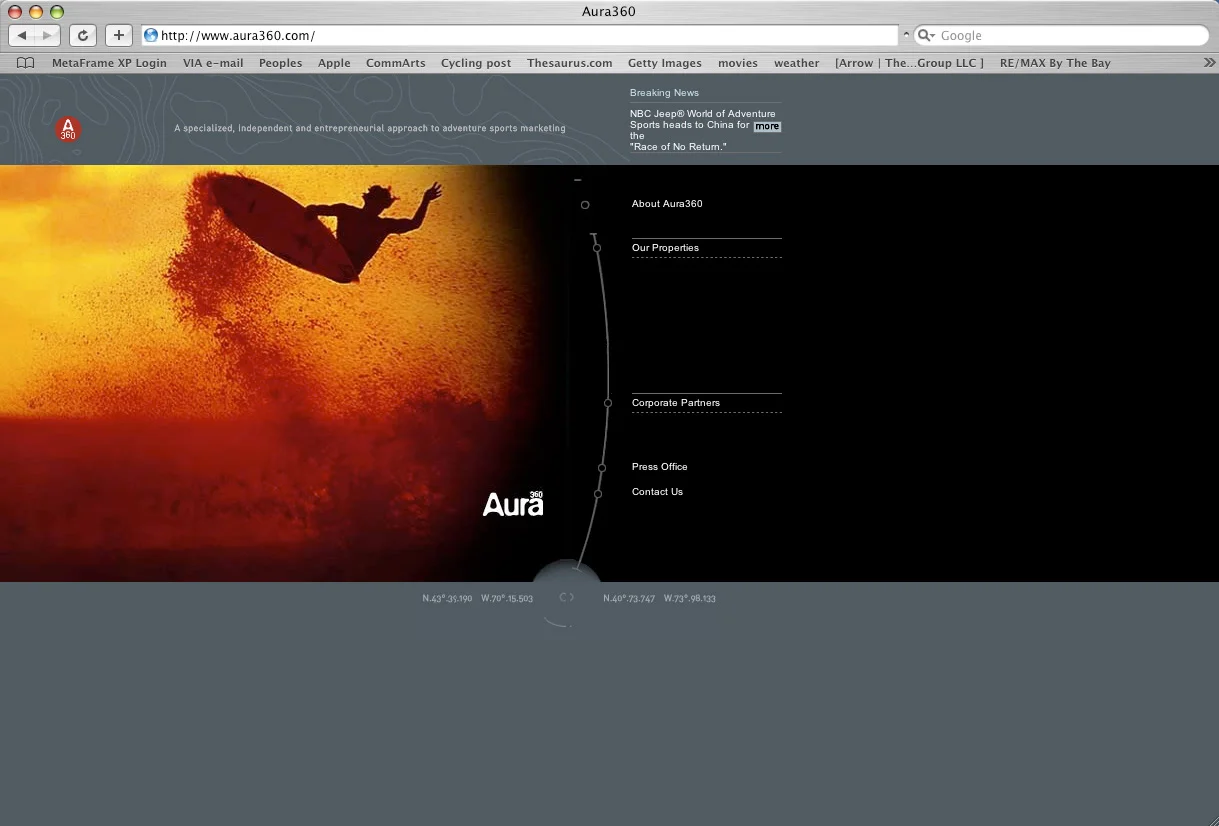Open the RE/MAX By The Bay bookmark
1219x826 pixels.
pyautogui.click(x=1055, y=63)
